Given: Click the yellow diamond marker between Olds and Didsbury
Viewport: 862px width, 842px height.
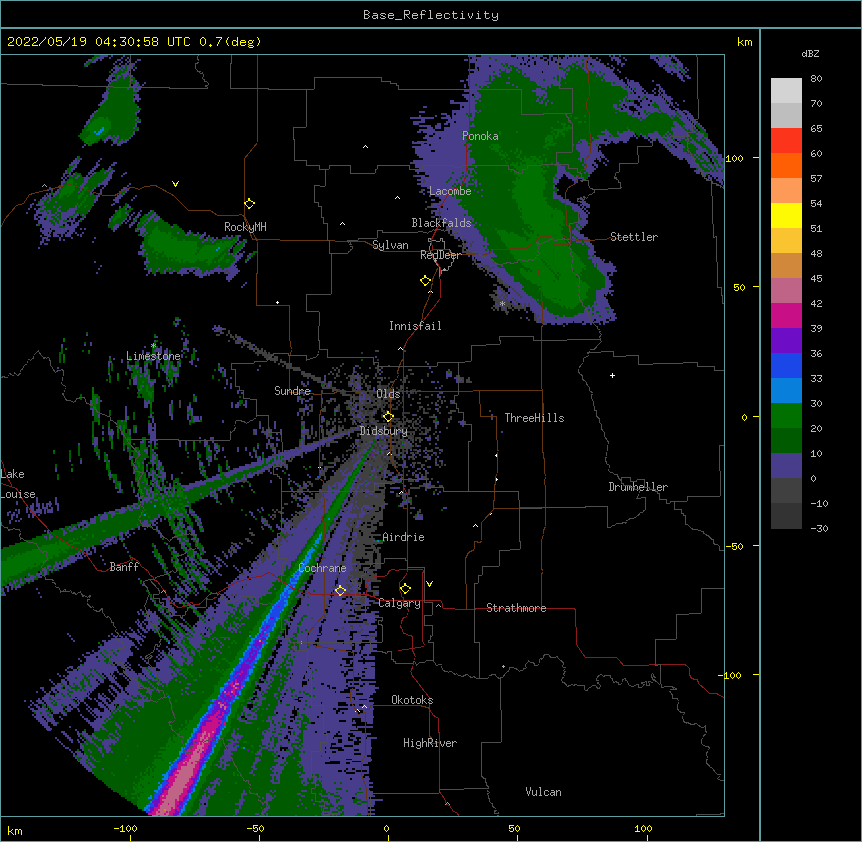Looking at the screenshot, I should coord(388,416).
